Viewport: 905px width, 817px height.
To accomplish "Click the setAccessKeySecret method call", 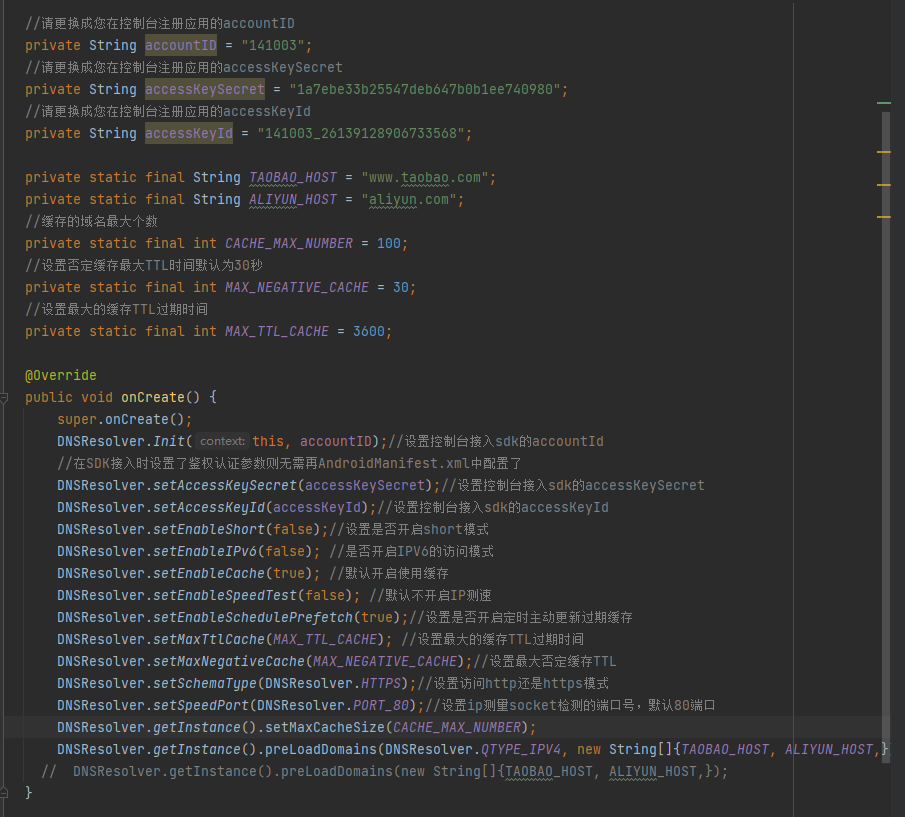I will 225,485.
